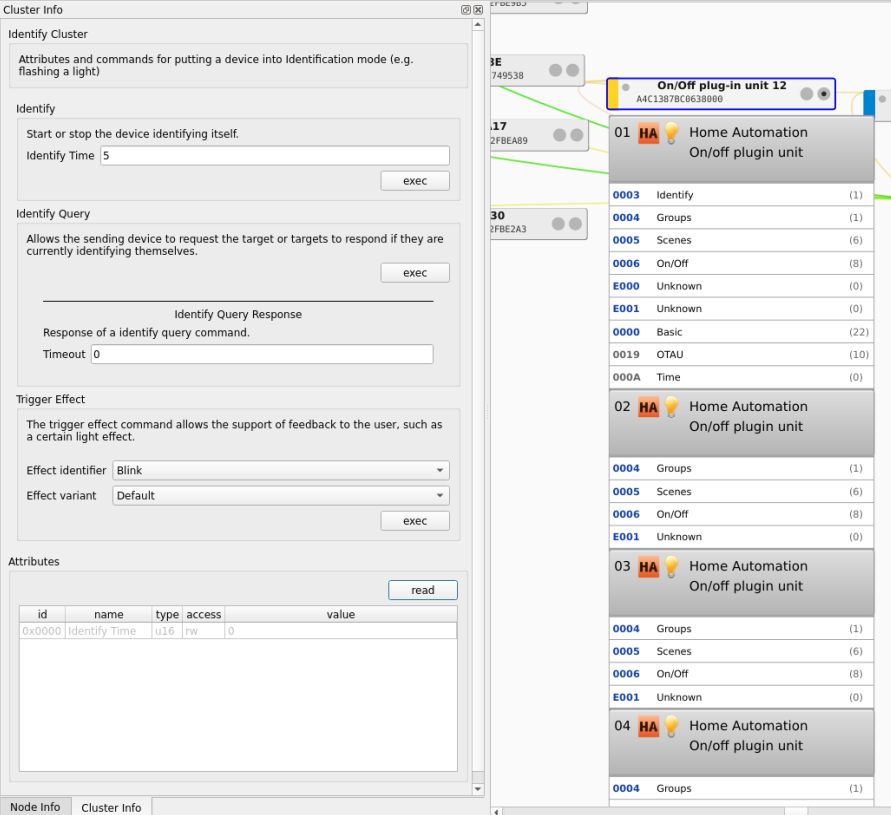This screenshot has width=891, height=815.
Task: Click the read attributes button
Action: (423, 590)
